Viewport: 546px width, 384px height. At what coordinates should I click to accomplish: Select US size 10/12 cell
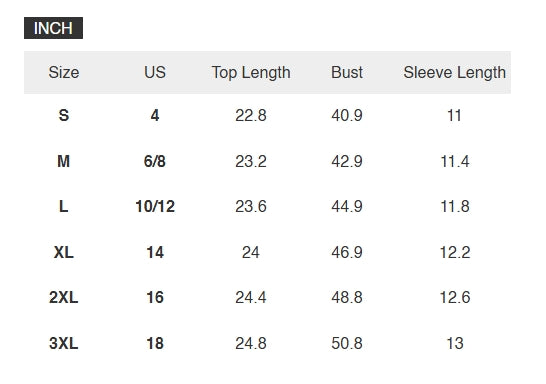(155, 206)
